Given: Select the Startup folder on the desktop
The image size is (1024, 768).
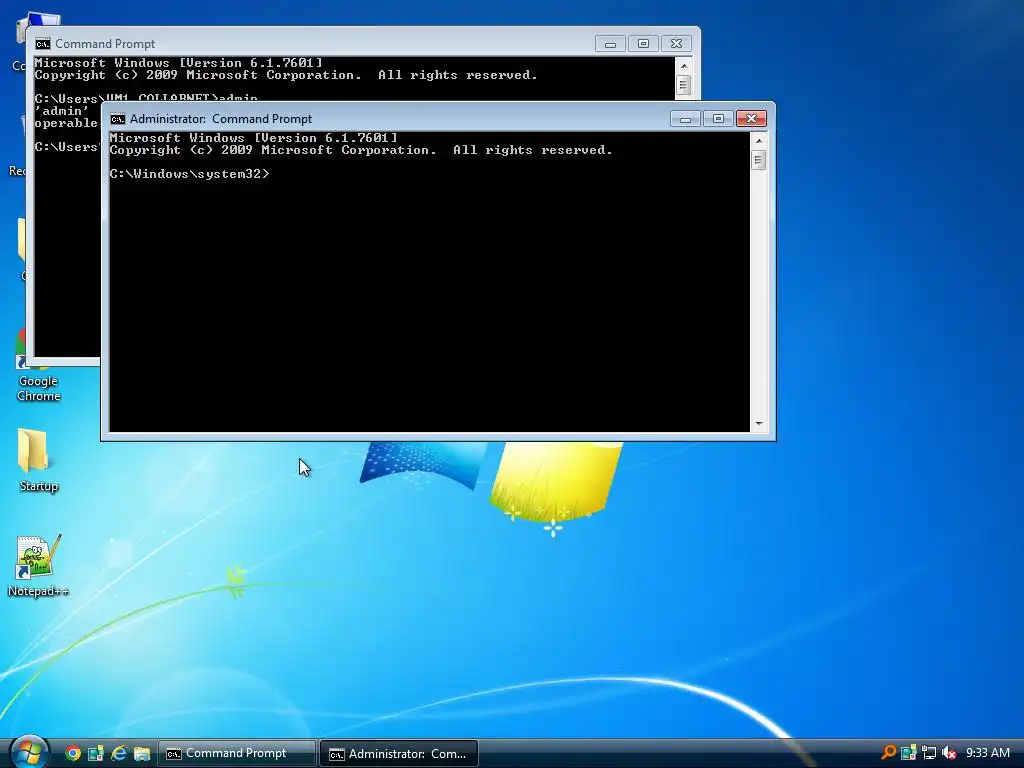Looking at the screenshot, I should click(38, 460).
